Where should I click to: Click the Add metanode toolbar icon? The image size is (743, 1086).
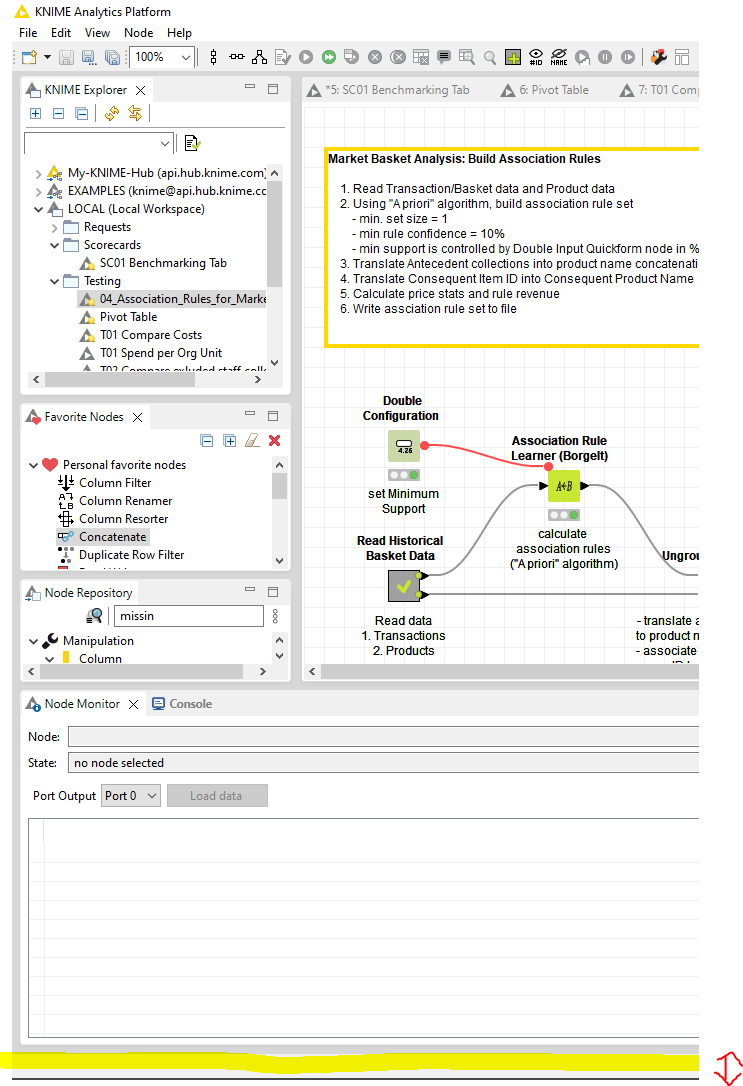513,57
